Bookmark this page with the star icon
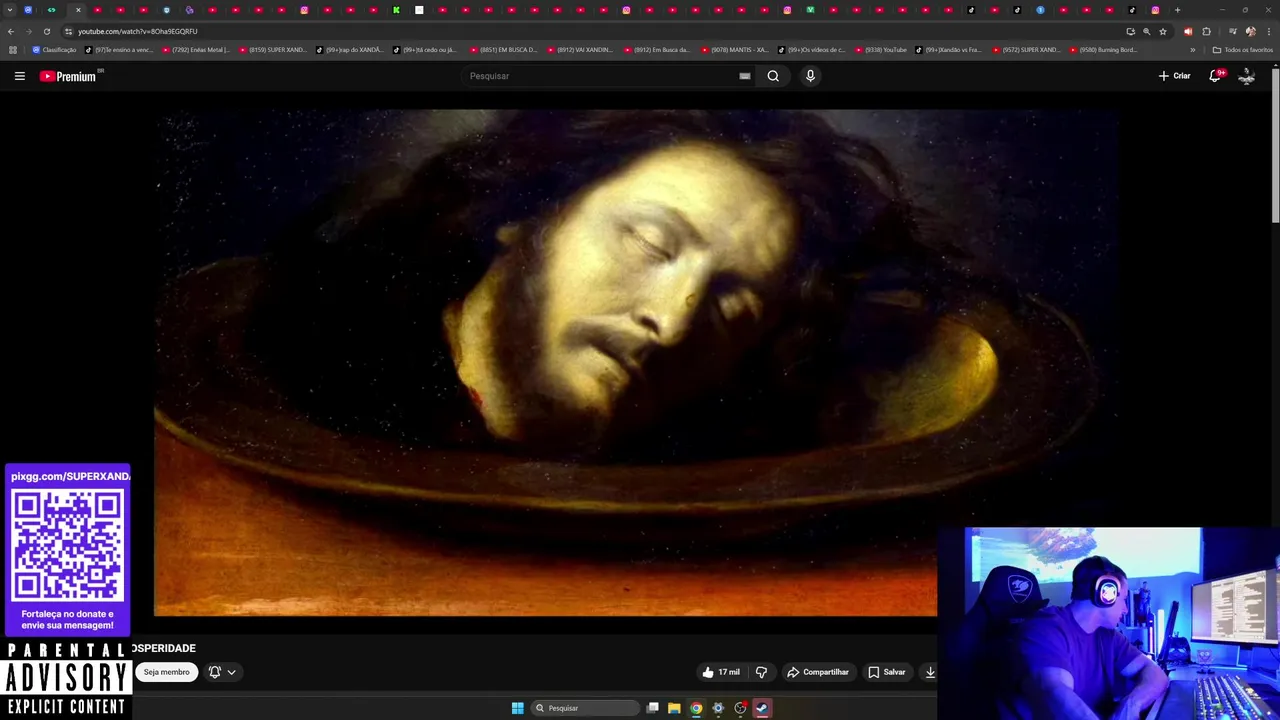This screenshot has width=1280, height=720. (x=1162, y=31)
